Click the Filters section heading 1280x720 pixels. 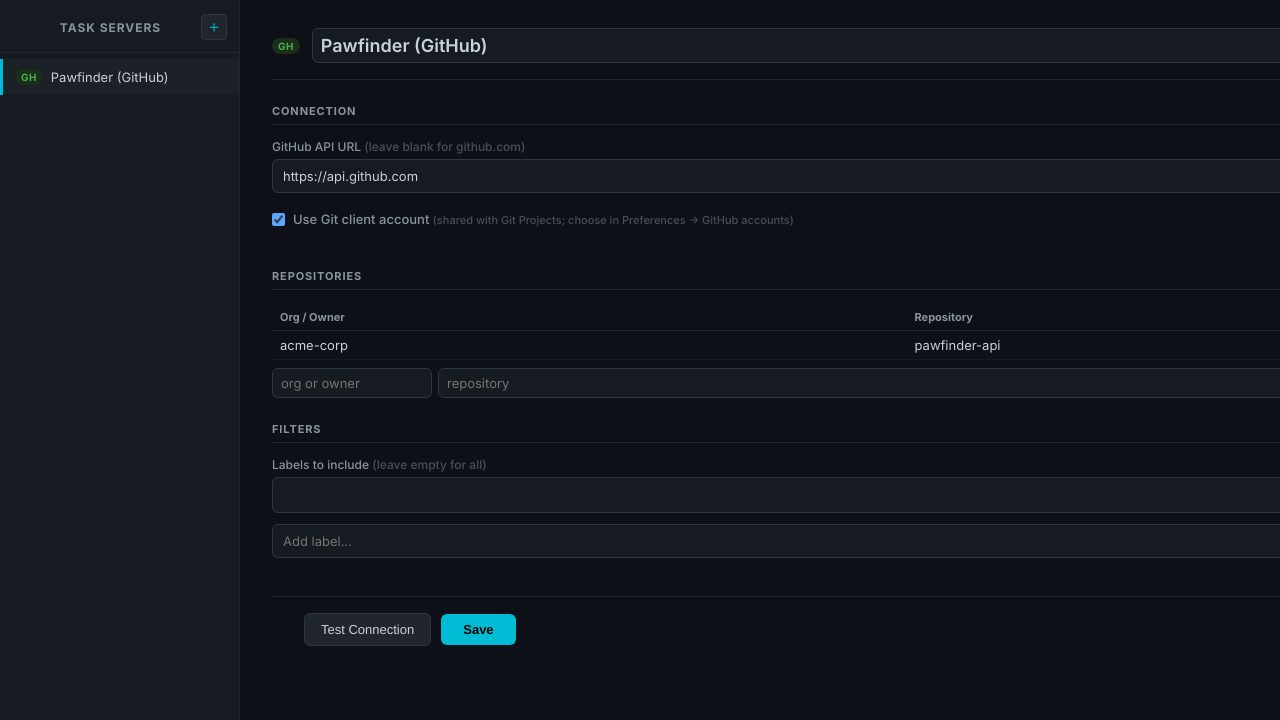pos(296,429)
